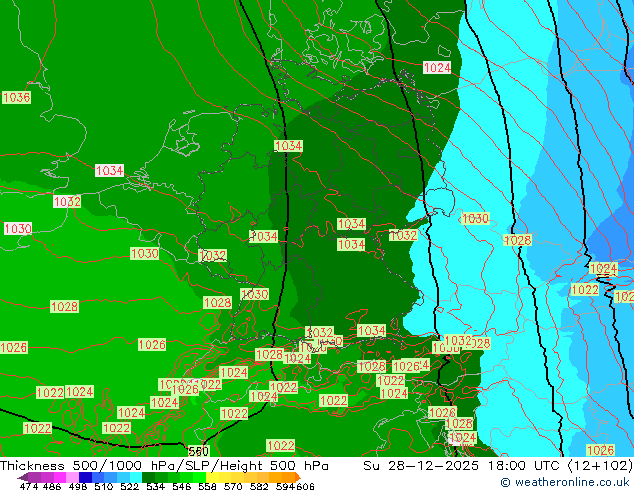The width and height of the screenshot is (634, 490).
Task: Pick the darkest green swatch above 534
Action: 148,477
